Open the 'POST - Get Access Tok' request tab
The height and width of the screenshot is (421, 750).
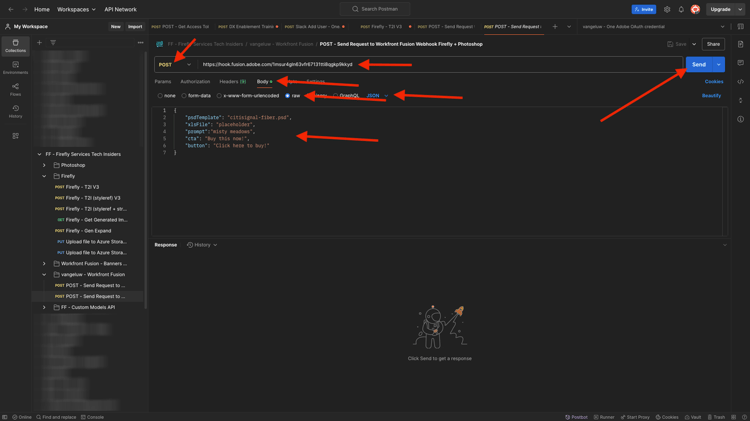pos(180,27)
